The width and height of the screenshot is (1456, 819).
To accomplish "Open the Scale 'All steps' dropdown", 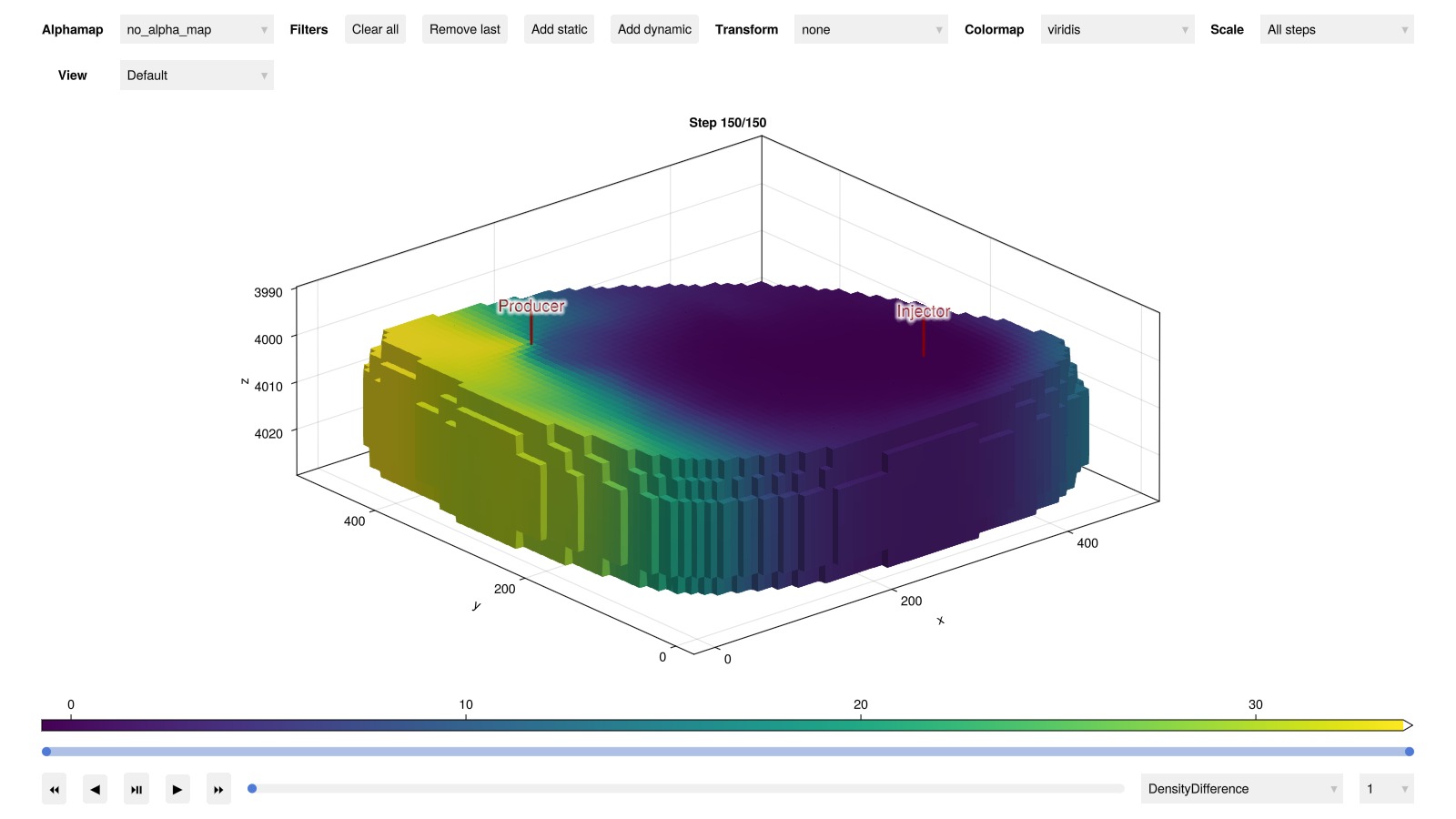I will (x=1336, y=29).
